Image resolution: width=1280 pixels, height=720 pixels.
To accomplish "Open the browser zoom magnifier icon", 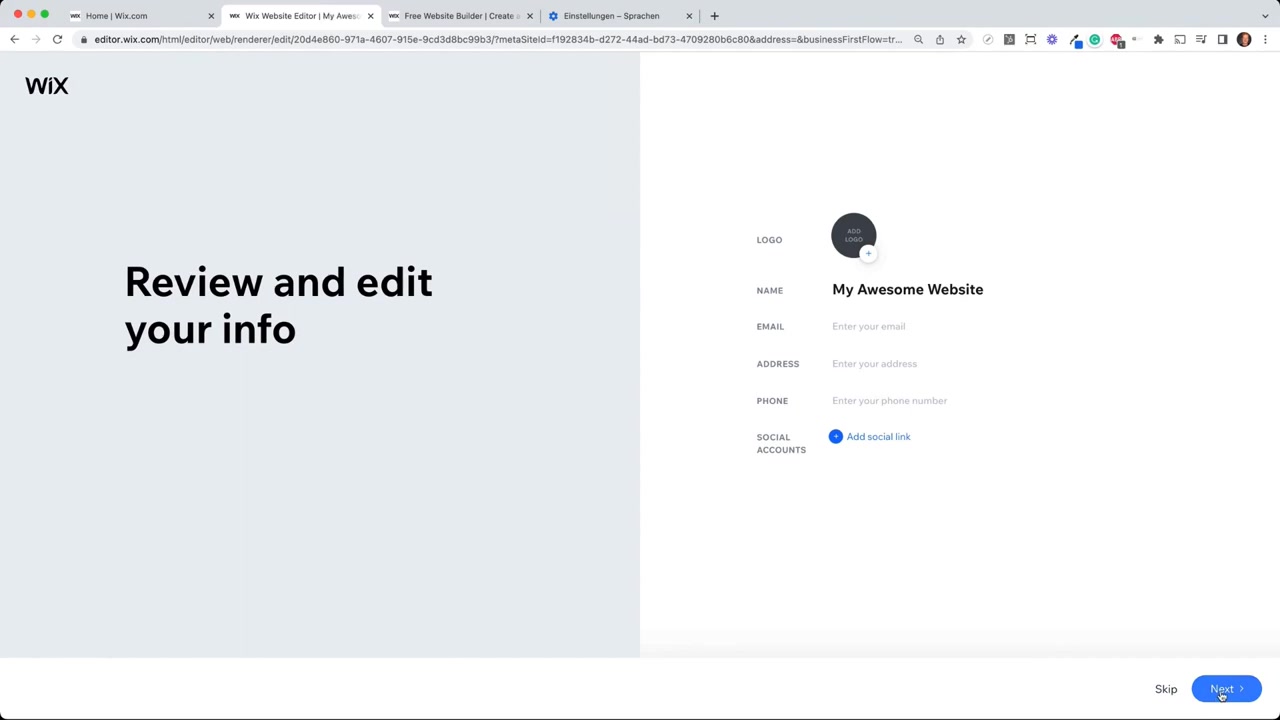I will 918,40.
